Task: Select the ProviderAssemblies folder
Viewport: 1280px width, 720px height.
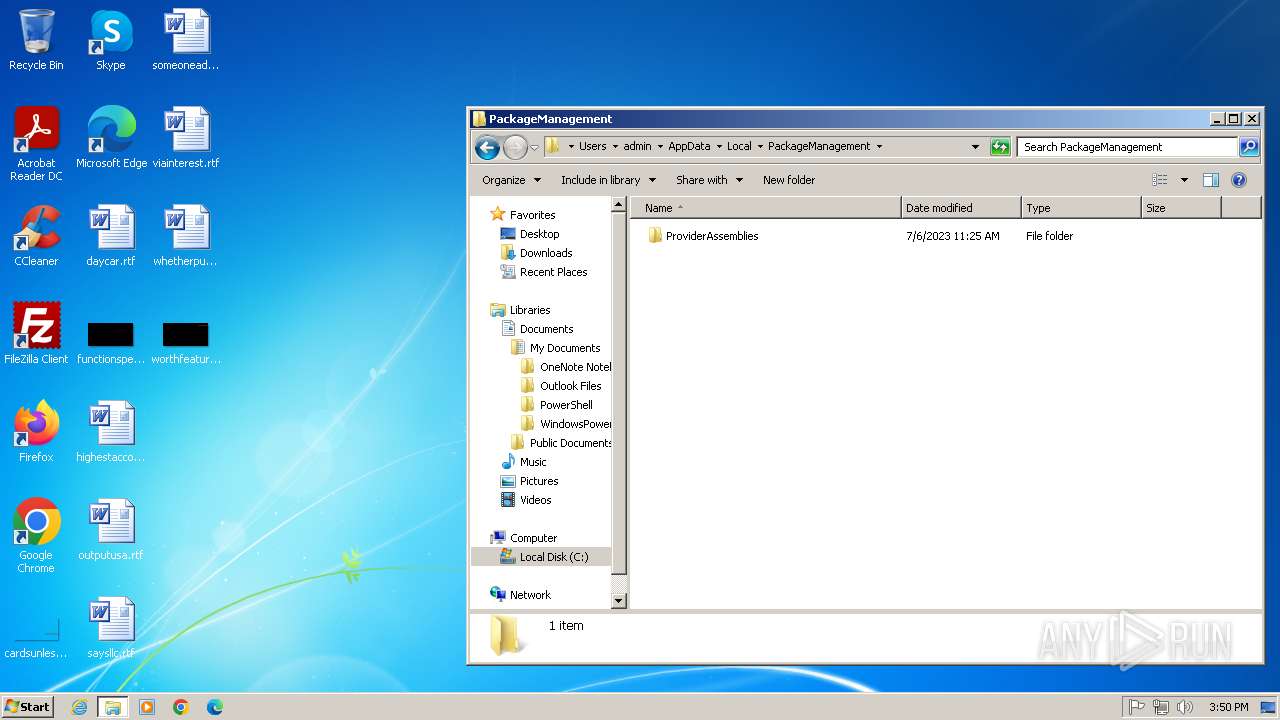Action: click(703, 236)
